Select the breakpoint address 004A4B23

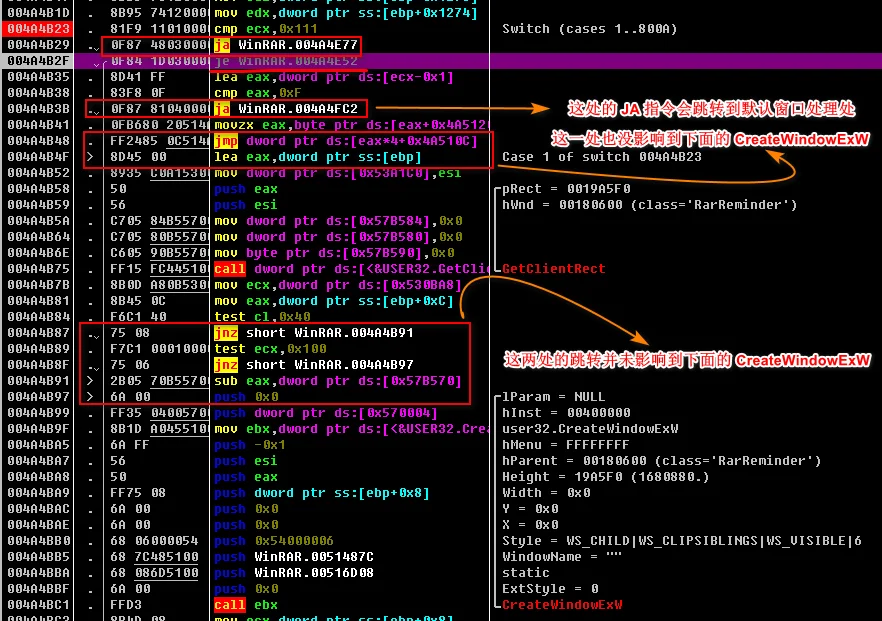point(38,29)
